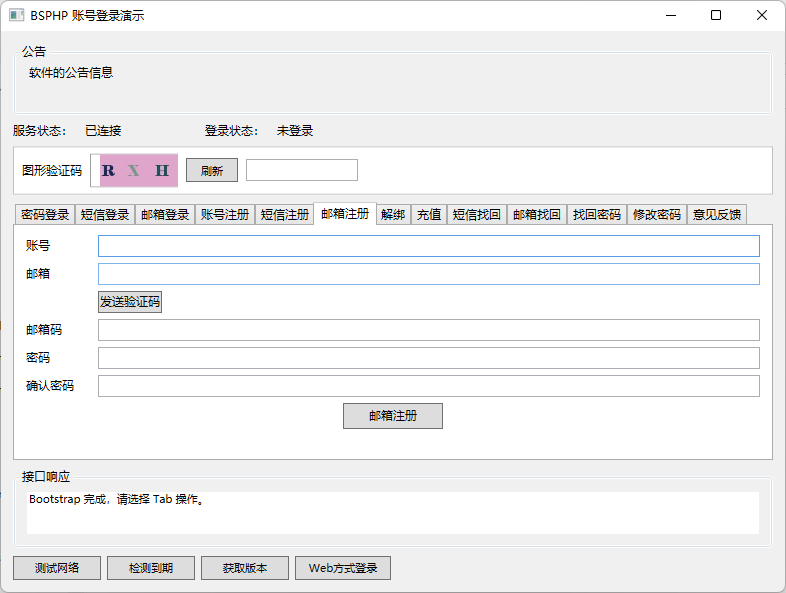Submit with the 邮箱注册 button
This screenshot has width=786, height=593.
point(393,416)
